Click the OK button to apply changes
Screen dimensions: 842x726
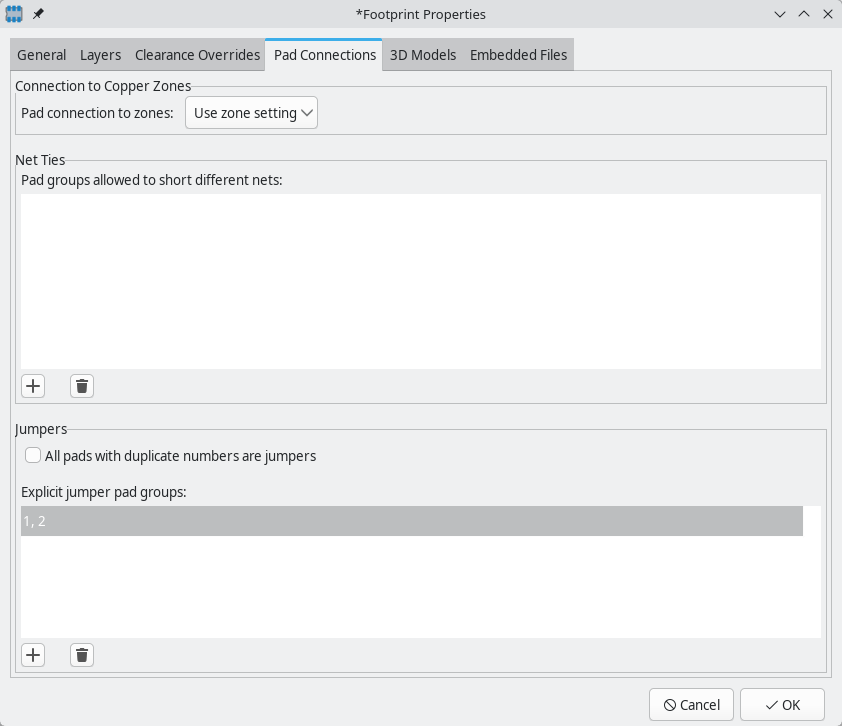click(x=782, y=704)
